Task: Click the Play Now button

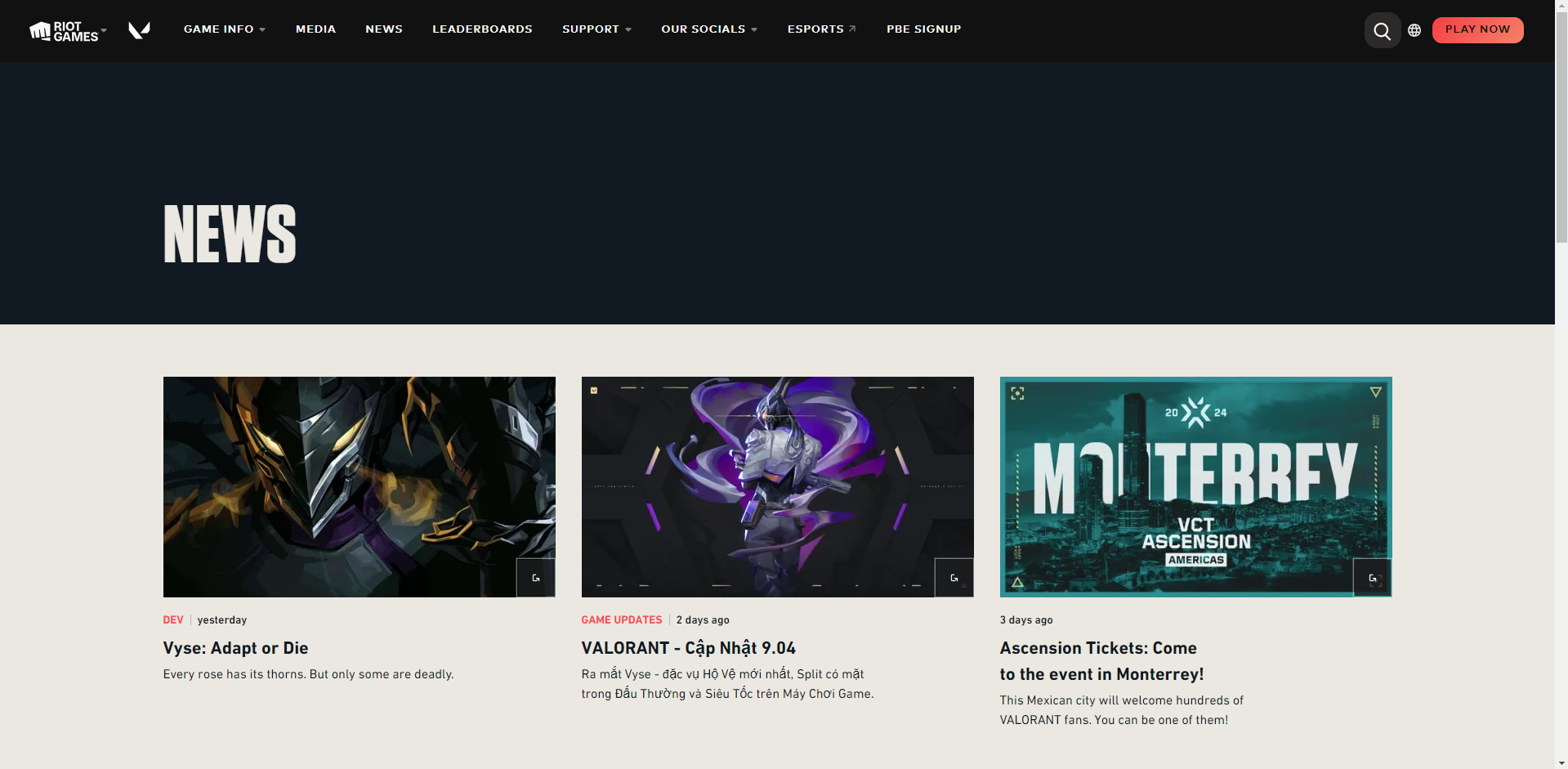Action: (x=1477, y=29)
